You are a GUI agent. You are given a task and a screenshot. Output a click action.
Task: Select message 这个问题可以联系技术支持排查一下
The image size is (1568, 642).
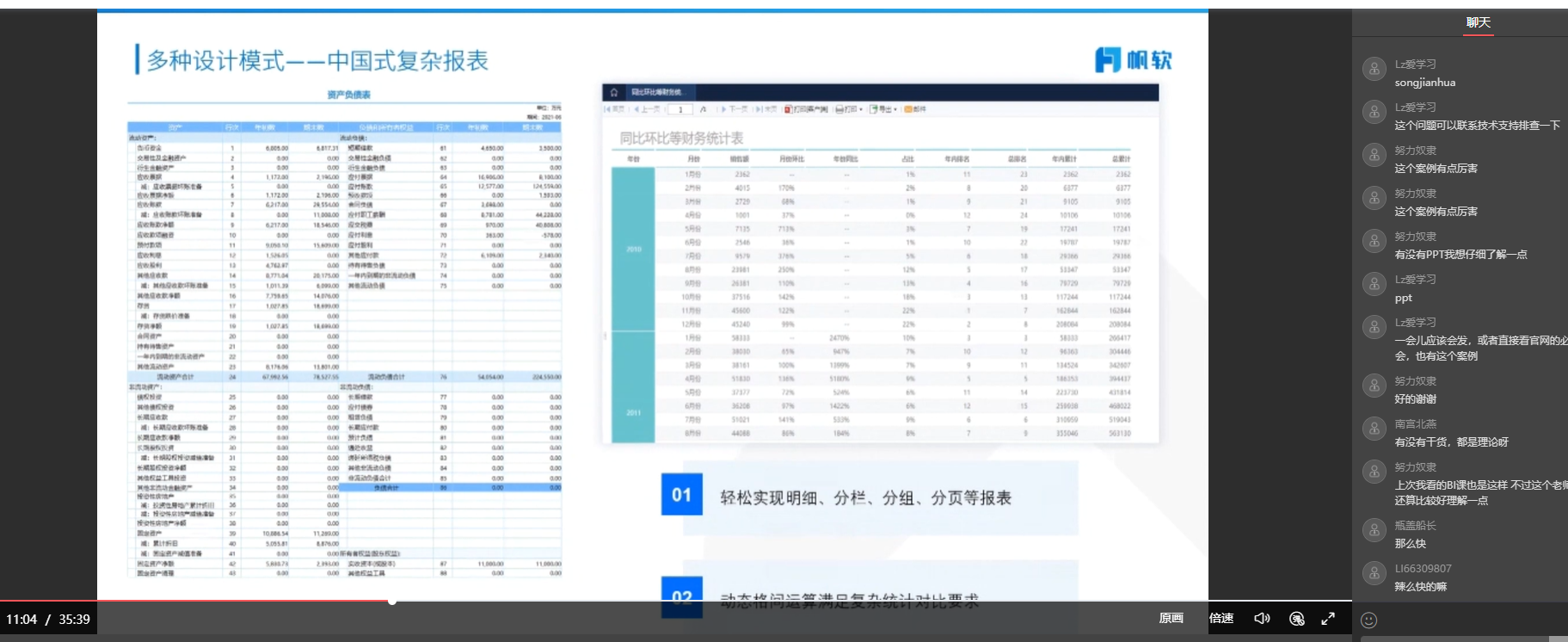pyautogui.click(x=1478, y=126)
